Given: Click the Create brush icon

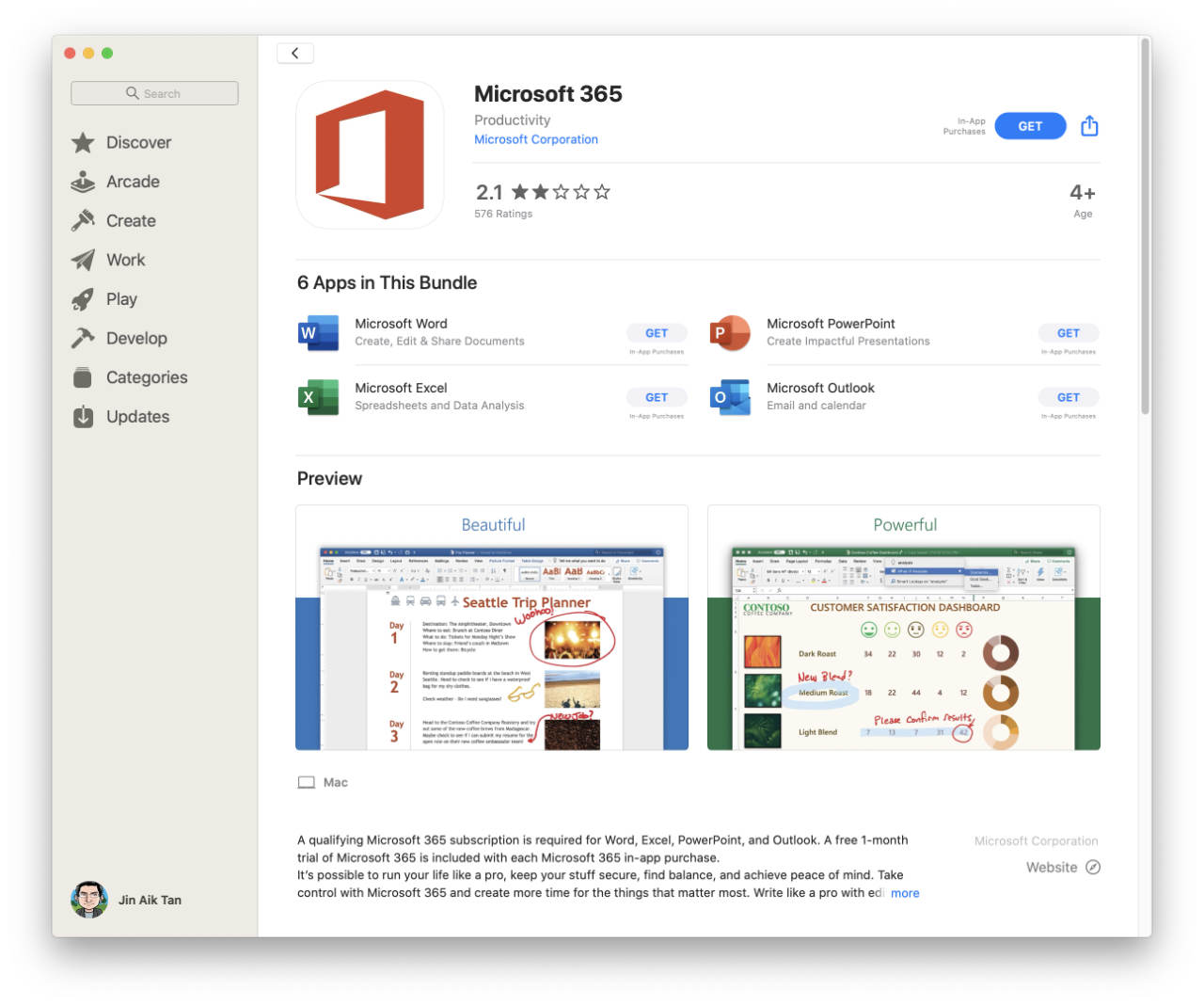Looking at the screenshot, I should point(83,220).
